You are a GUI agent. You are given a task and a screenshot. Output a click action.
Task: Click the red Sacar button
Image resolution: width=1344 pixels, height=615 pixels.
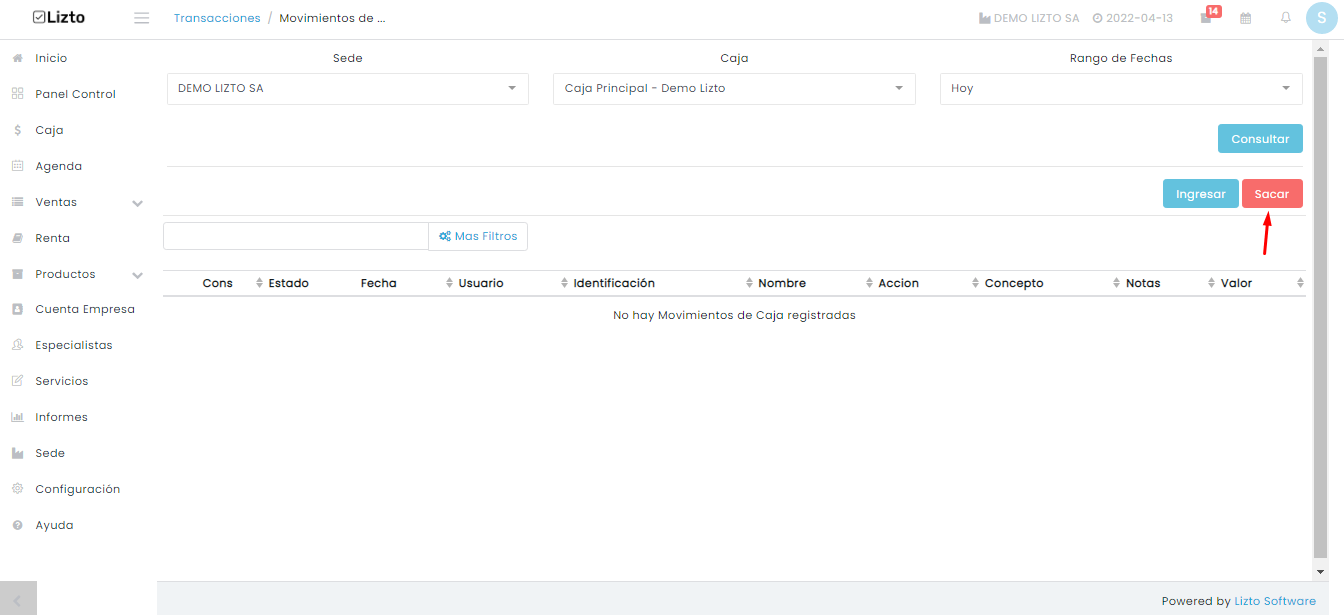[x=1272, y=194]
